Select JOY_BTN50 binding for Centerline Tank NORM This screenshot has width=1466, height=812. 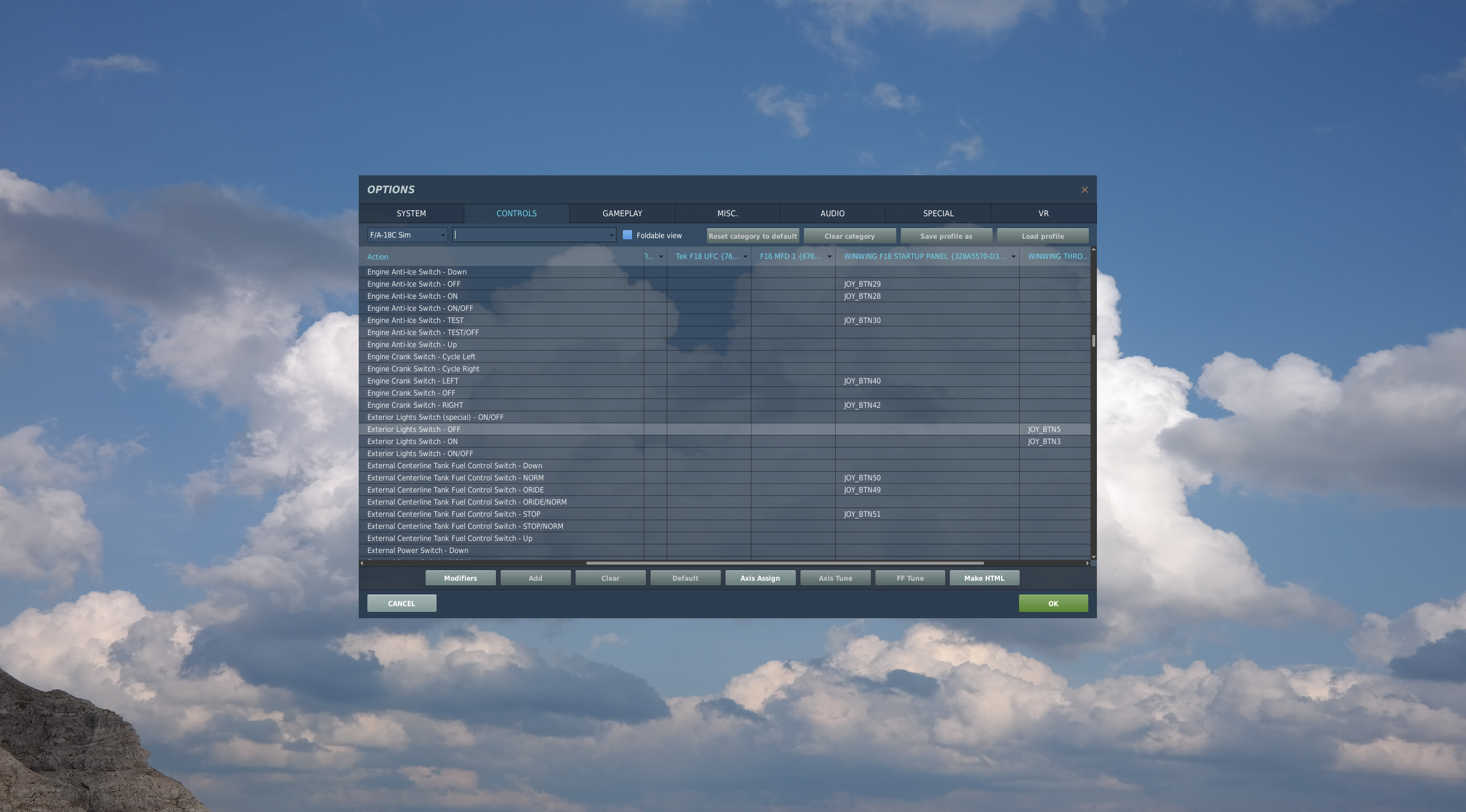point(862,478)
